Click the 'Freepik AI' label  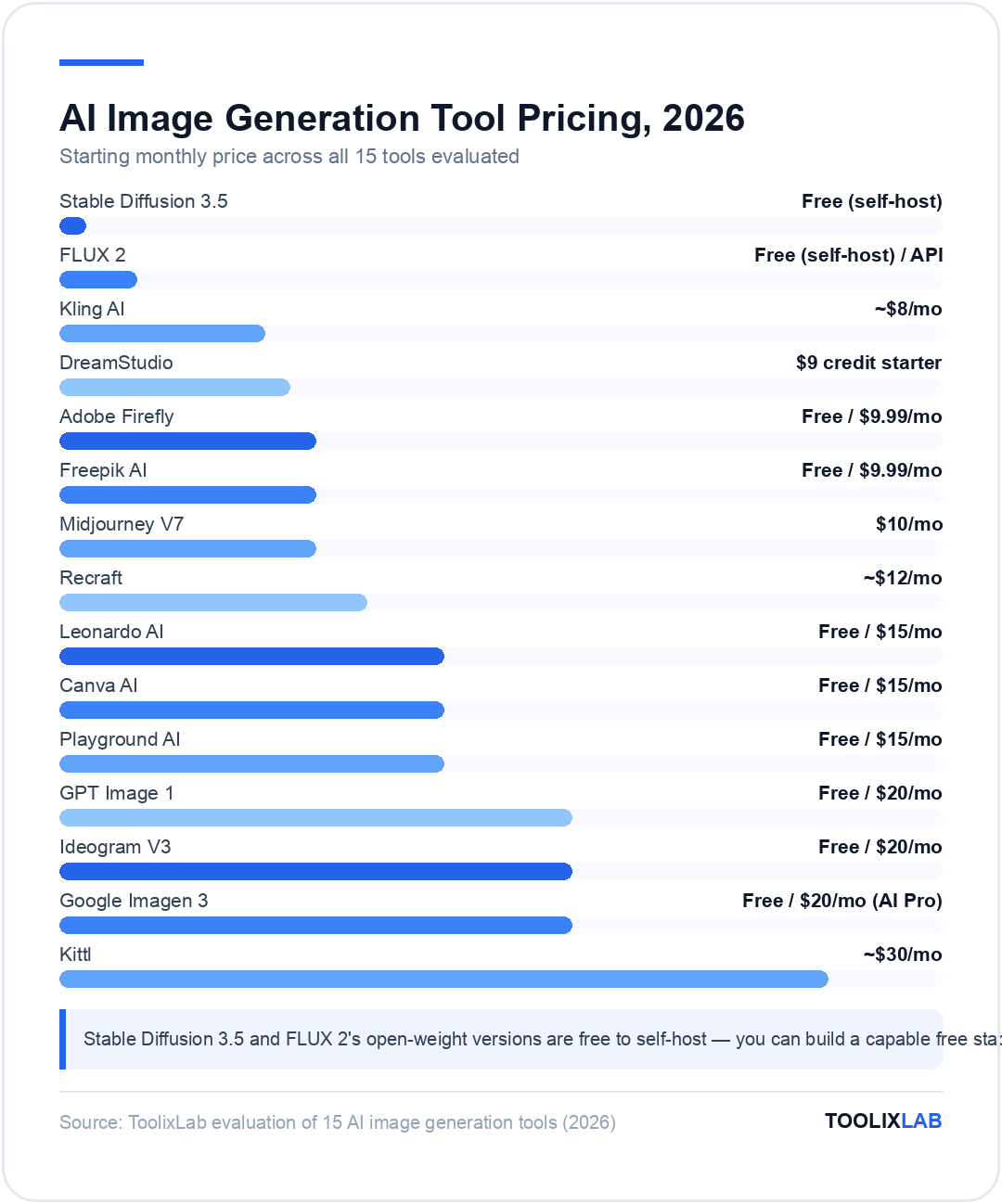(x=103, y=470)
